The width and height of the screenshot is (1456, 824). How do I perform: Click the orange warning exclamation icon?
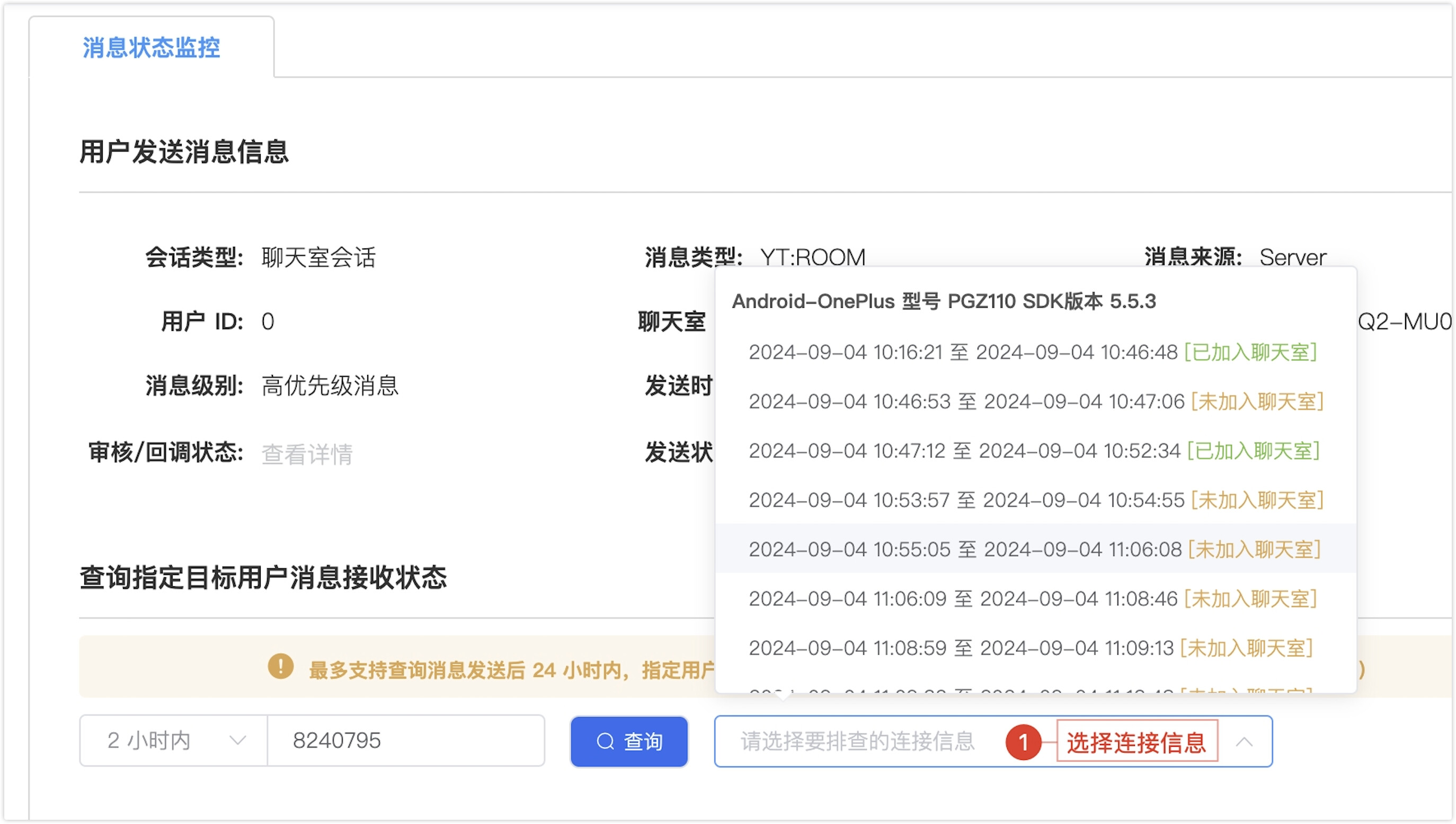click(x=280, y=667)
